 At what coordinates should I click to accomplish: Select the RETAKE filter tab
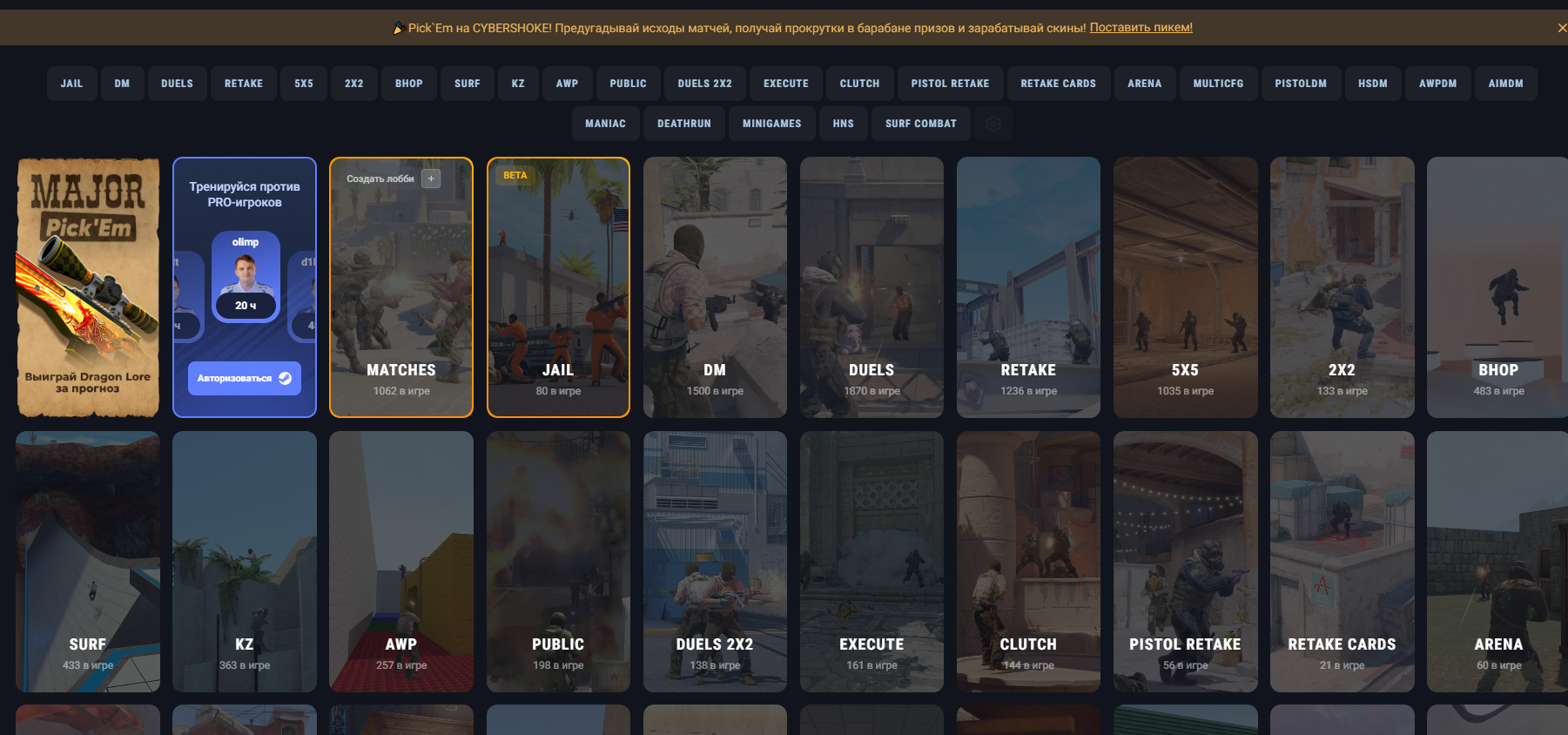tap(243, 84)
